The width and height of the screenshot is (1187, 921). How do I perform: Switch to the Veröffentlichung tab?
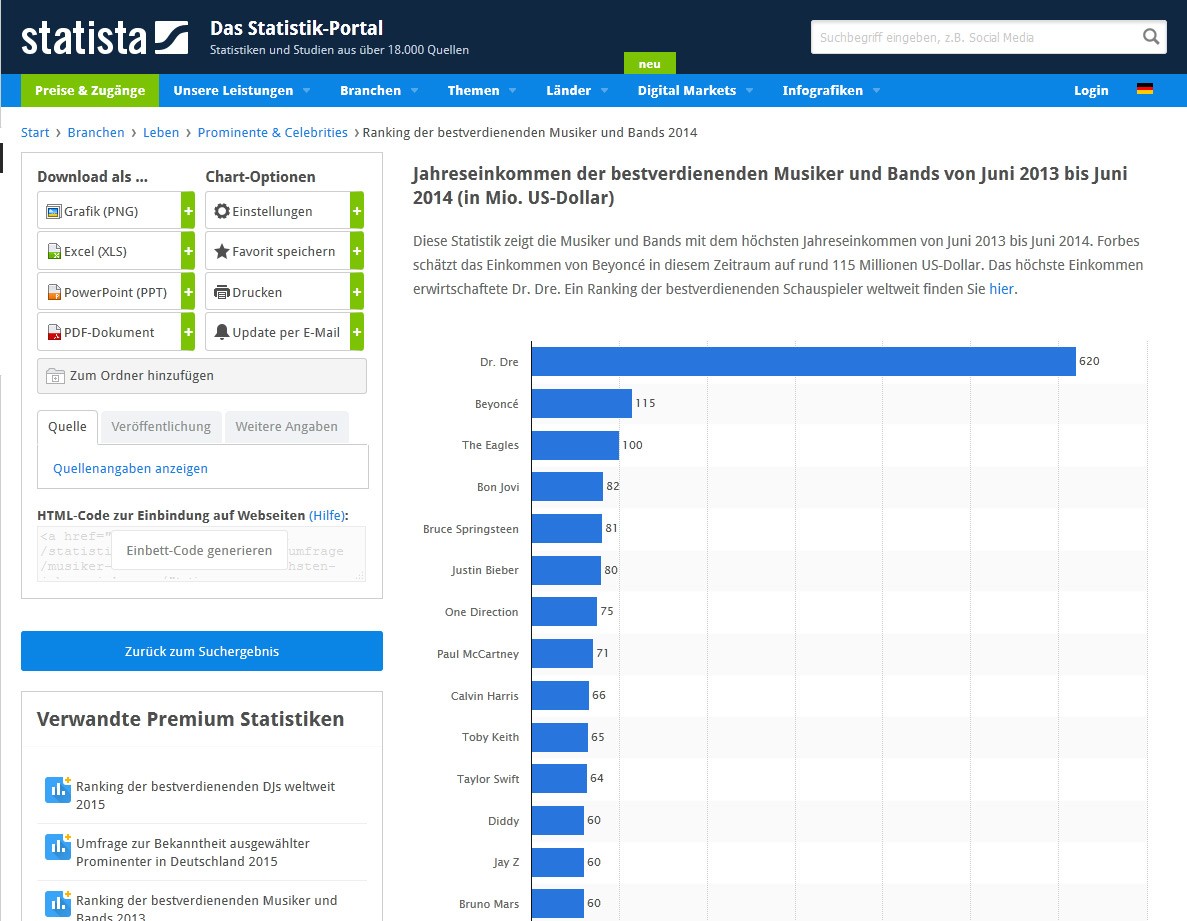161,427
